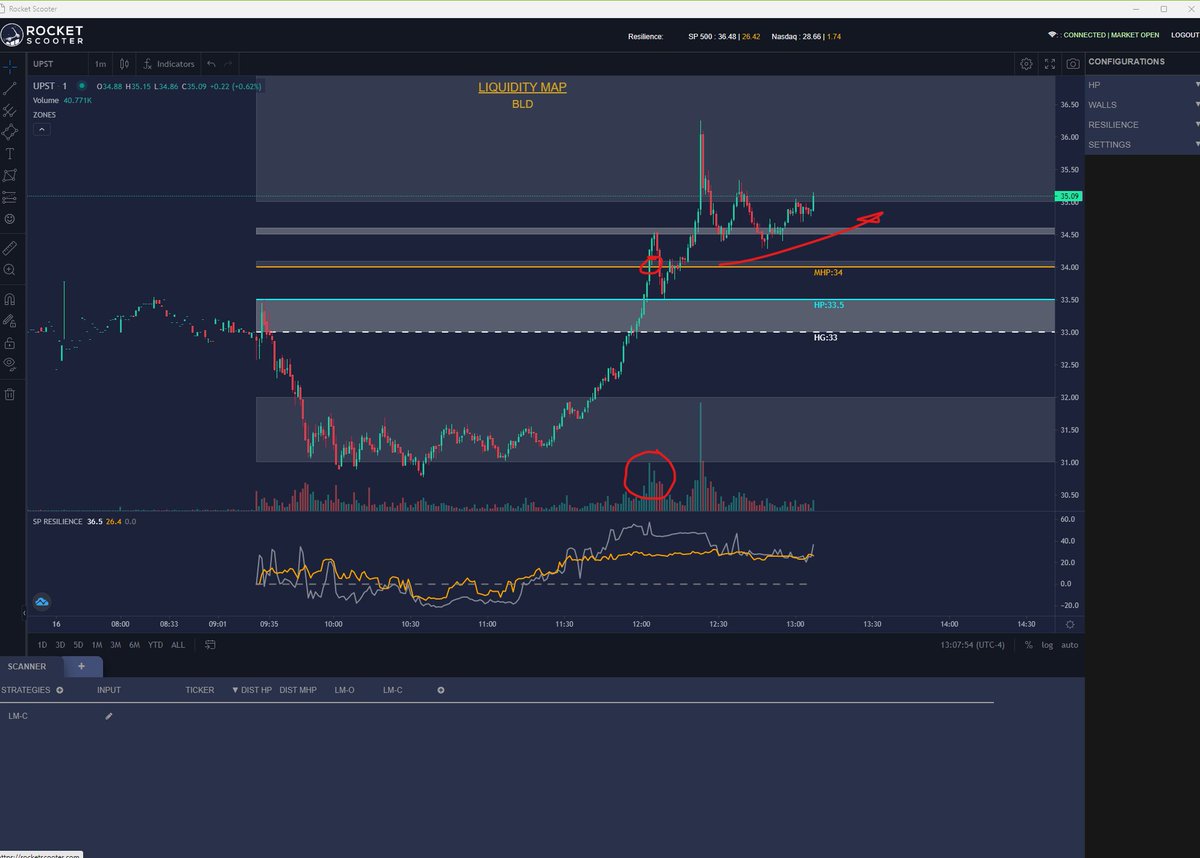Take a chart snapshot with camera icon

(x=1073, y=64)
